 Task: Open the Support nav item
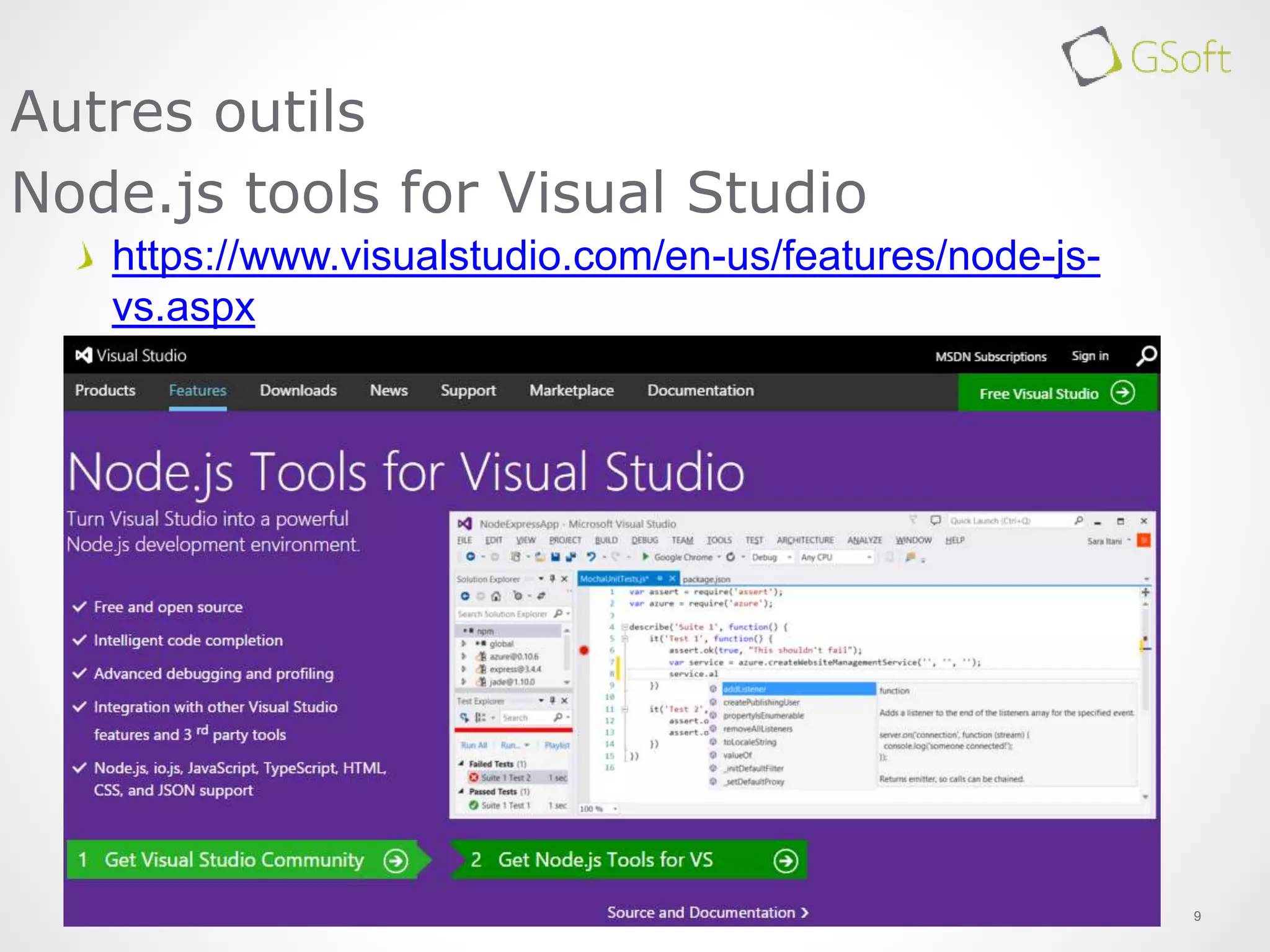[x=468, y=391]
